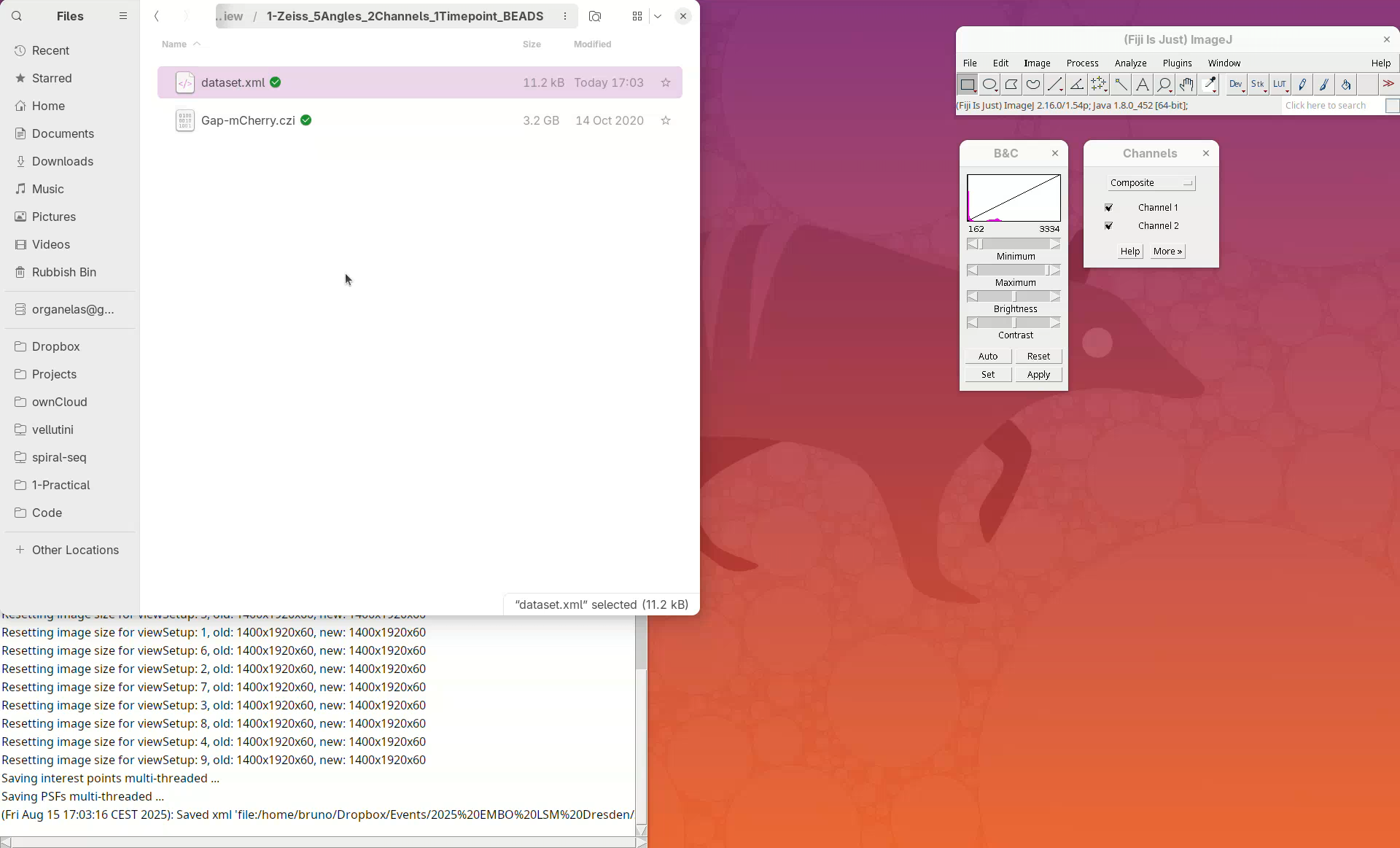The image size is (1400, 848).
Task: Click the Brightness slider bar
Action: tap(1014, 297)
